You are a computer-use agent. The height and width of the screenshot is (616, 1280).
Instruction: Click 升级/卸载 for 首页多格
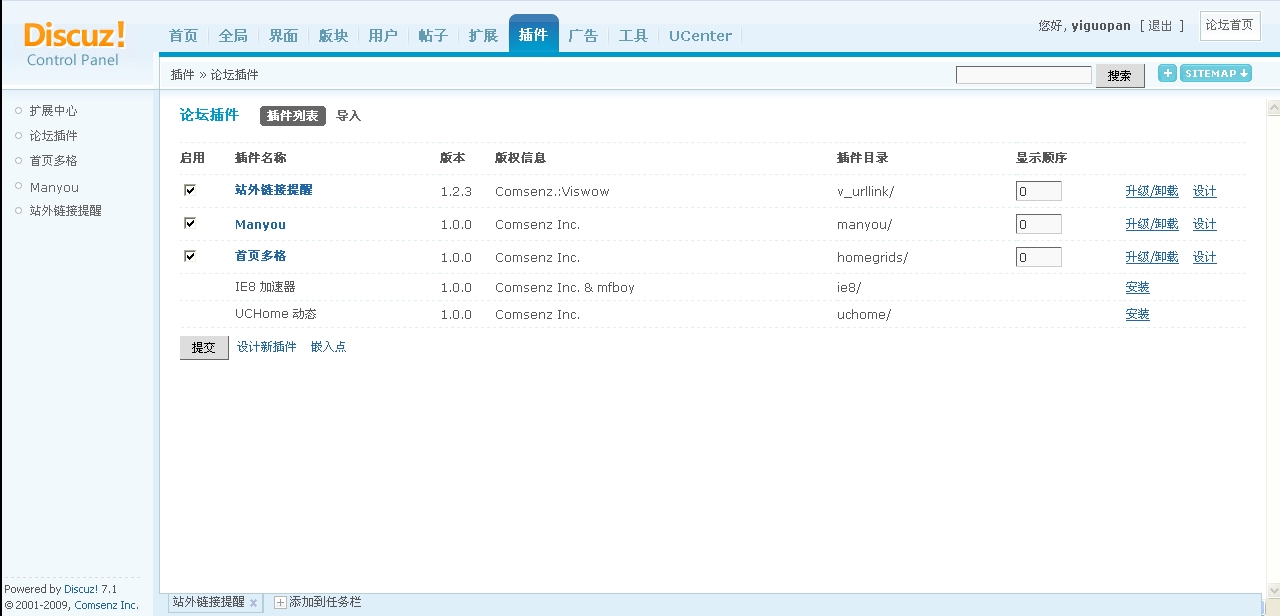(1152, 257)
